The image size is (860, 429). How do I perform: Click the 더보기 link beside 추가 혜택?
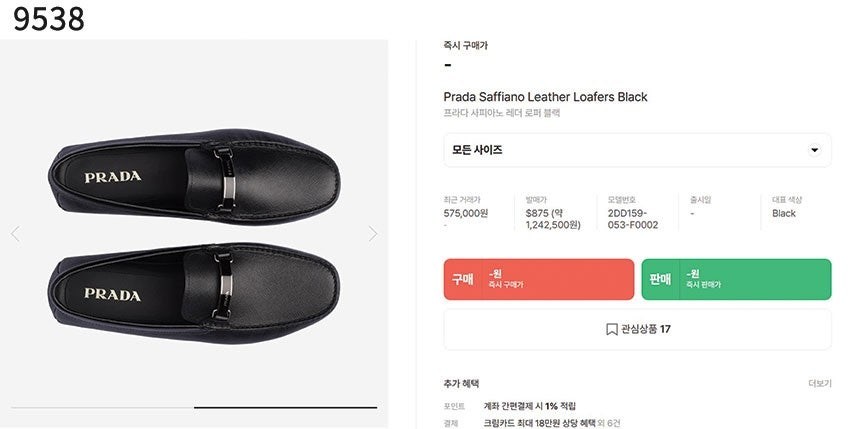coord(819,383)
